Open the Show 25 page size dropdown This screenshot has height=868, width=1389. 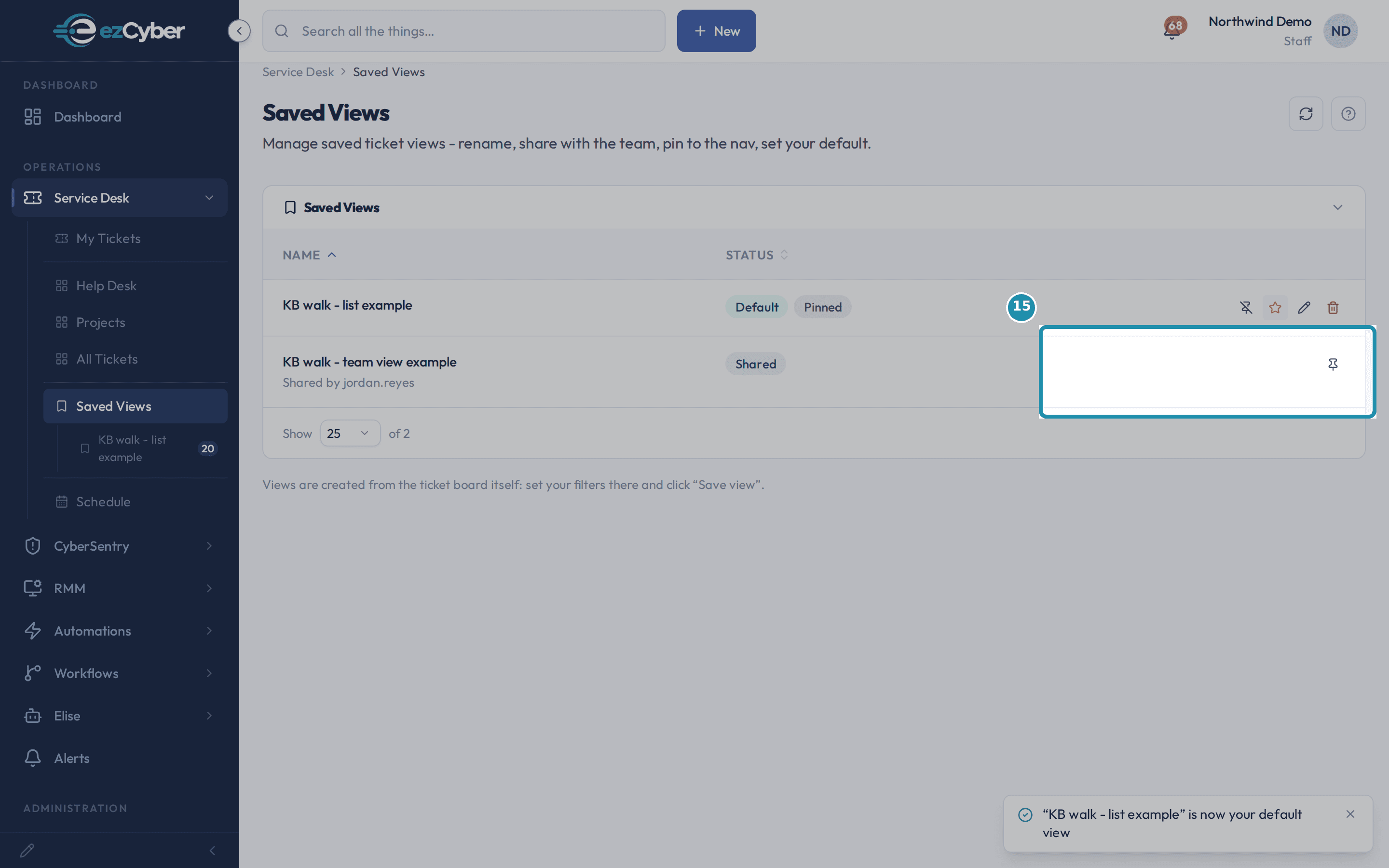(x=350, y=434)
